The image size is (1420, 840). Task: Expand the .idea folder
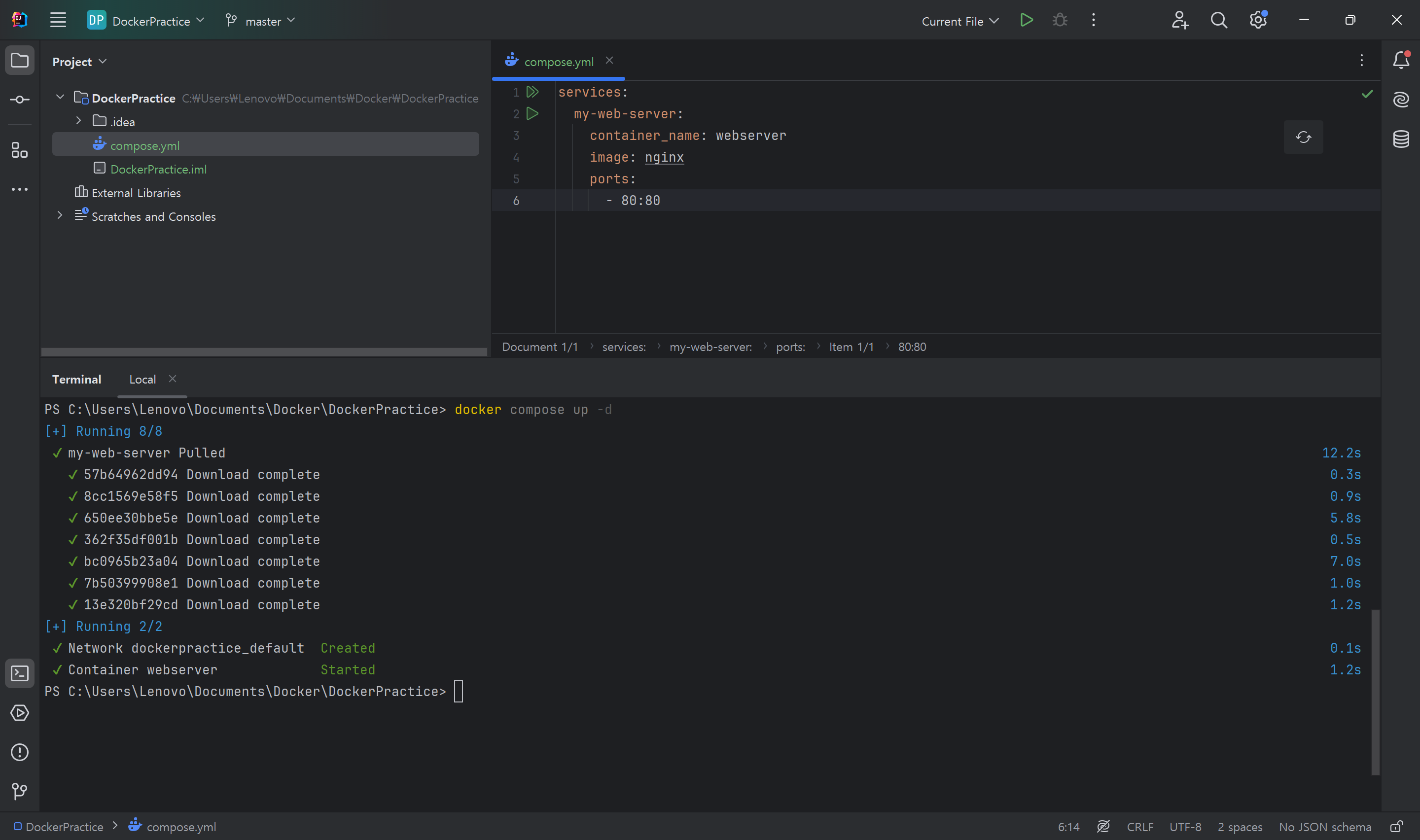79,121
